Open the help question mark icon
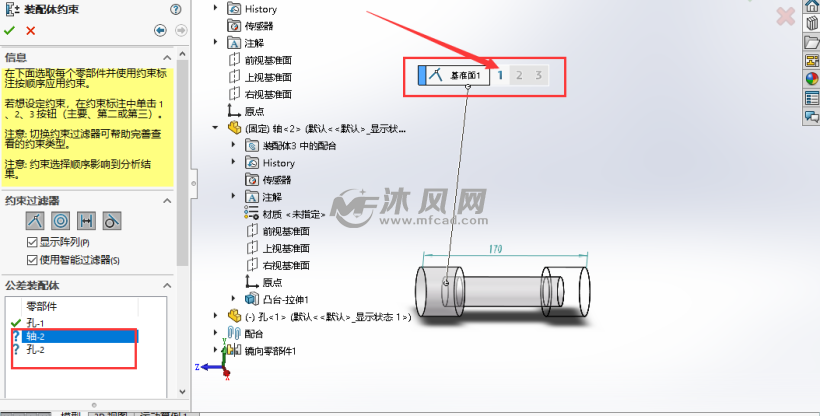This screenshot has height=416, width=820. click(x=176, y=9)
